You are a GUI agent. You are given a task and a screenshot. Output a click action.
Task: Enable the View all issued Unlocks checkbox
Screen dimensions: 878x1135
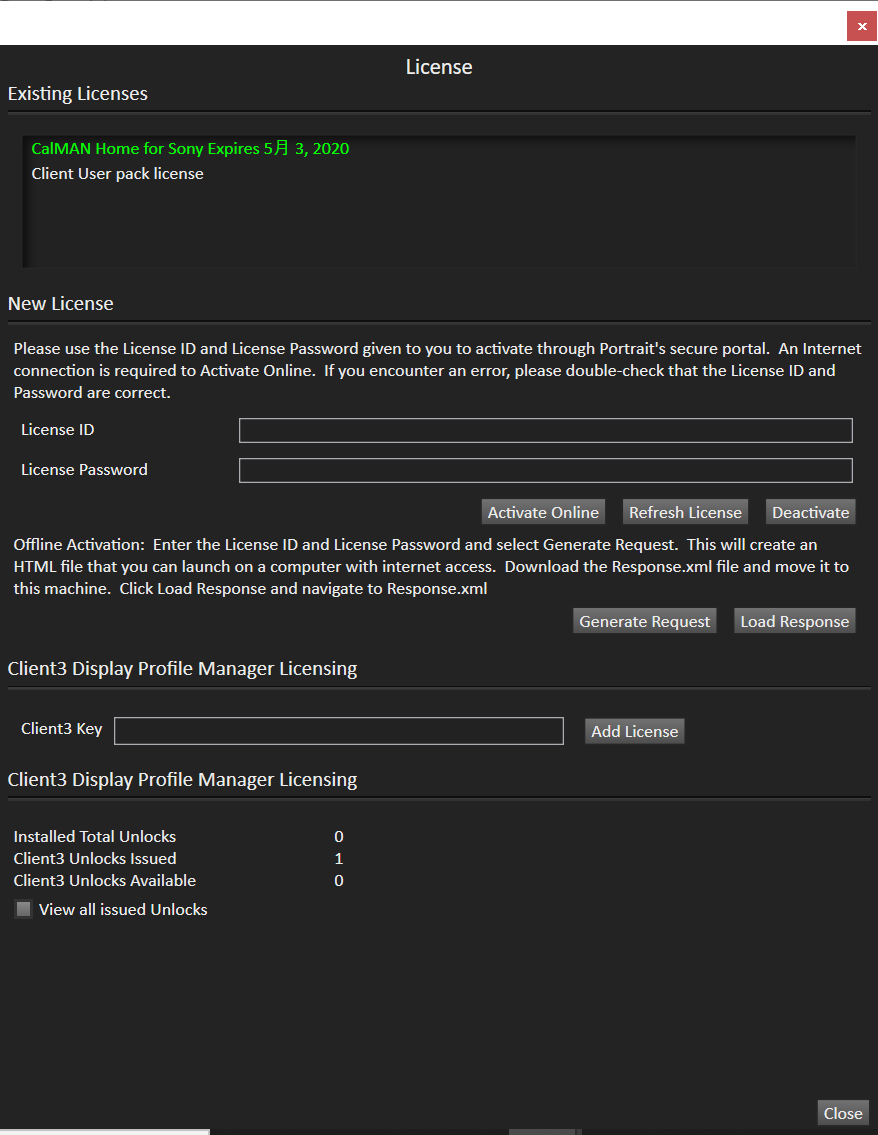tap(24, 909)
